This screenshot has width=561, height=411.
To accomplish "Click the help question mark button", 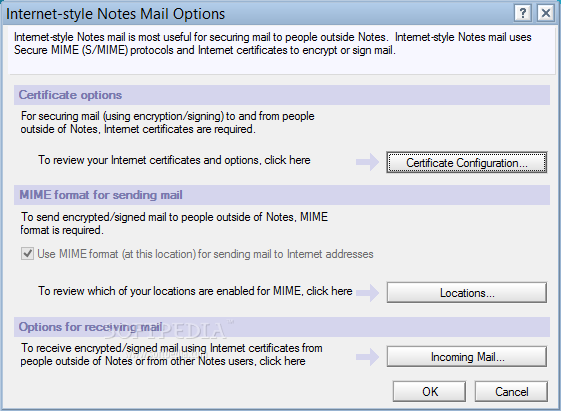I will (x=522, y=13).
